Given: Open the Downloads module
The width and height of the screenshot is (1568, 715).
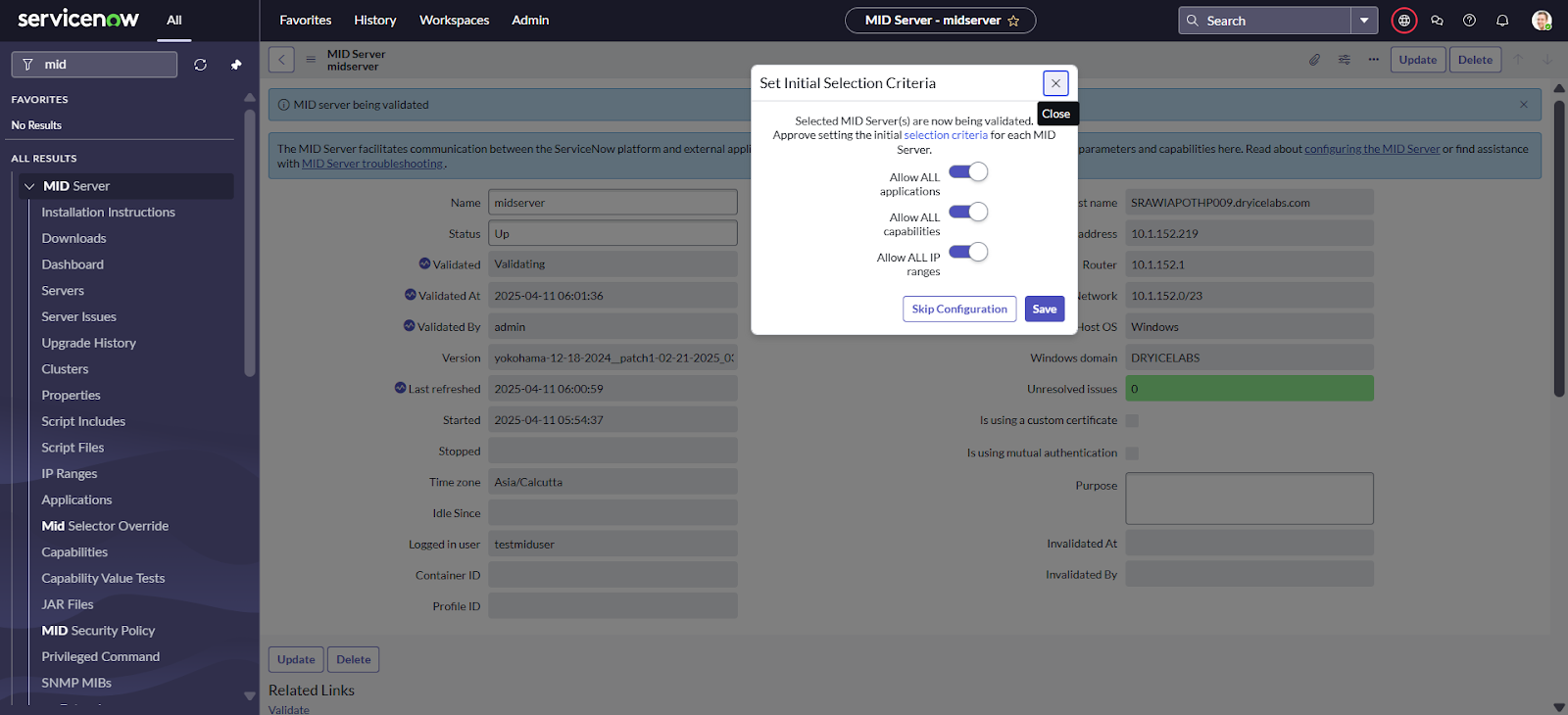Looking at the screenshot, I should pyautogui.click(x=74, y=239).
